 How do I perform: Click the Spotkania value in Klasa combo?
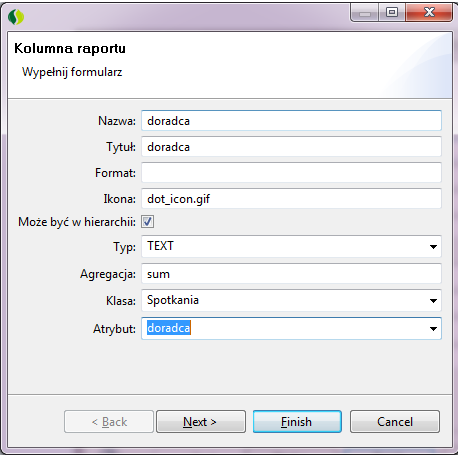point(173,300)
